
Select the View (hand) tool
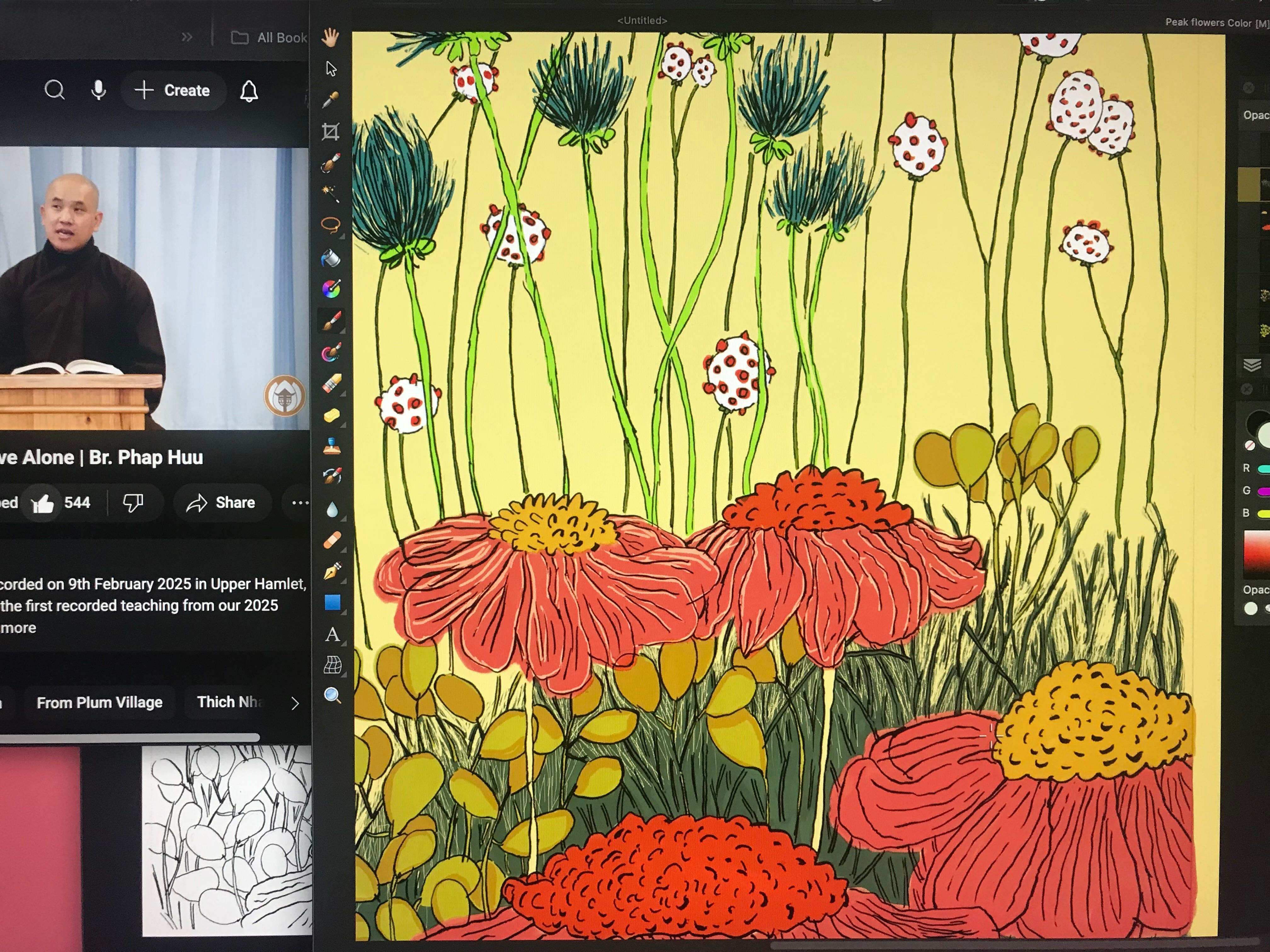[330, 38]
